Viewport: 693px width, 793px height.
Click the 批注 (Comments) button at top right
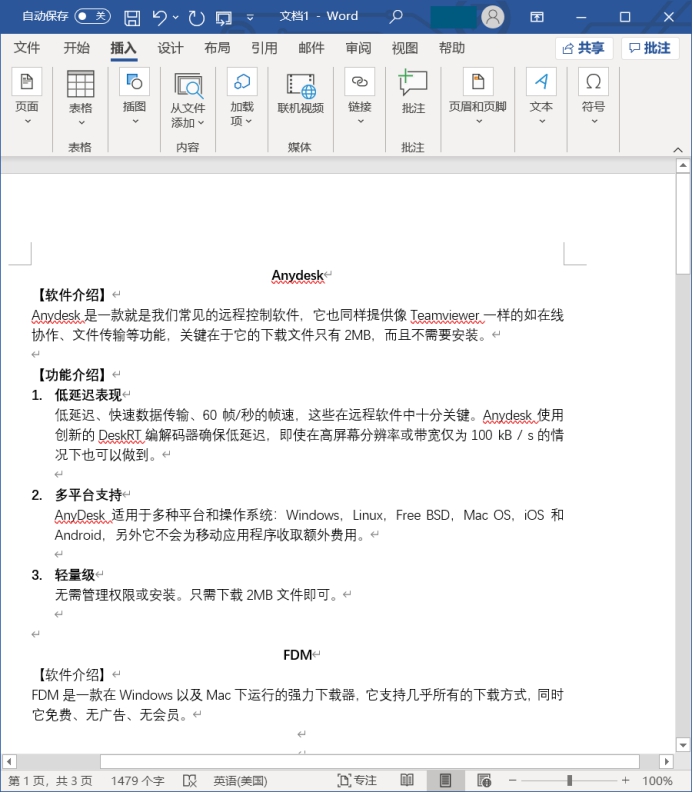[x=649, y=48]
